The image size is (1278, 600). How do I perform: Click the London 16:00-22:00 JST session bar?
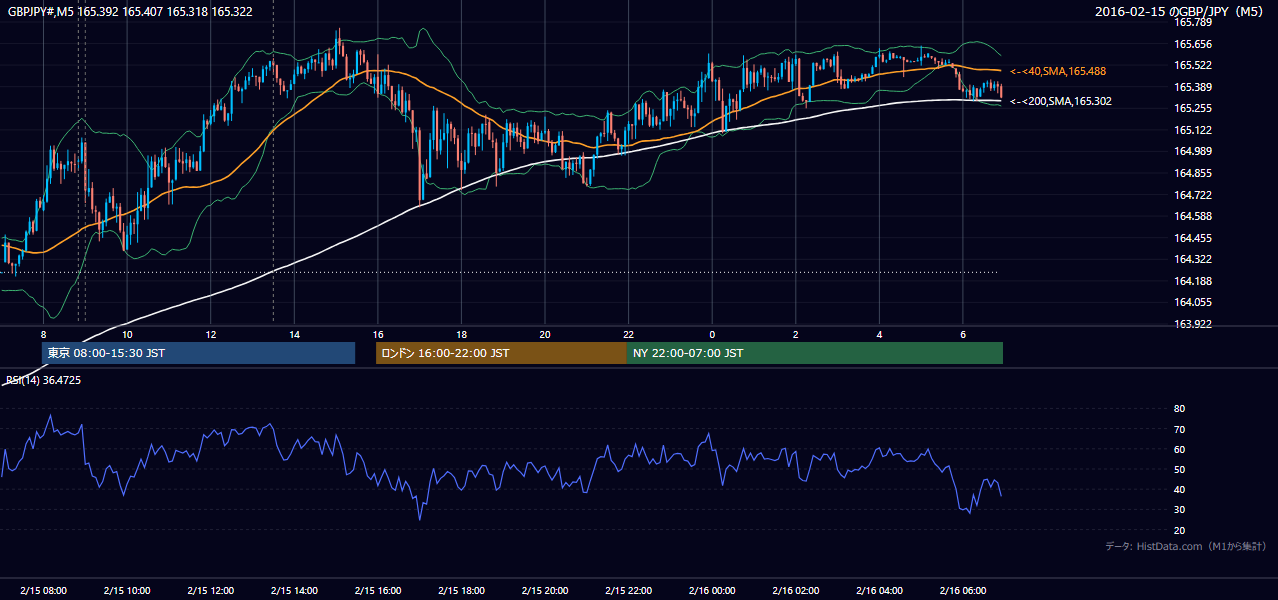pos(501,353)
